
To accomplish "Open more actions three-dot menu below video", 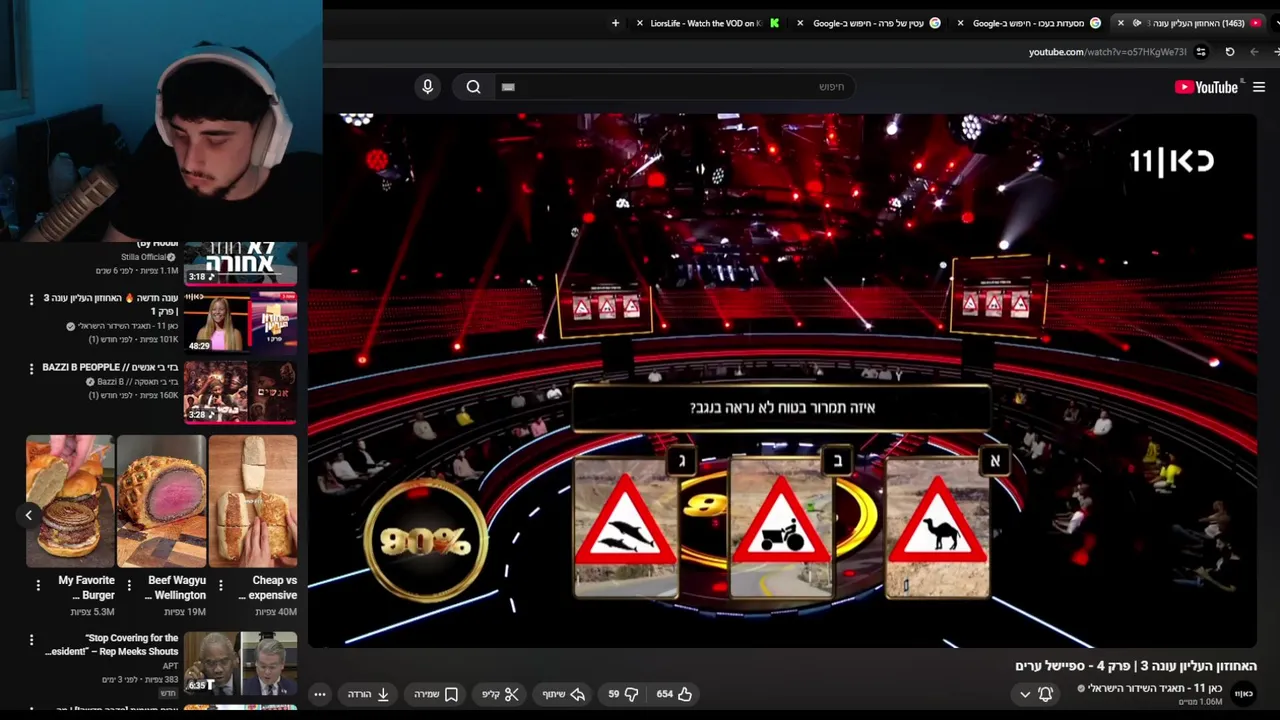I will [320, 694].
